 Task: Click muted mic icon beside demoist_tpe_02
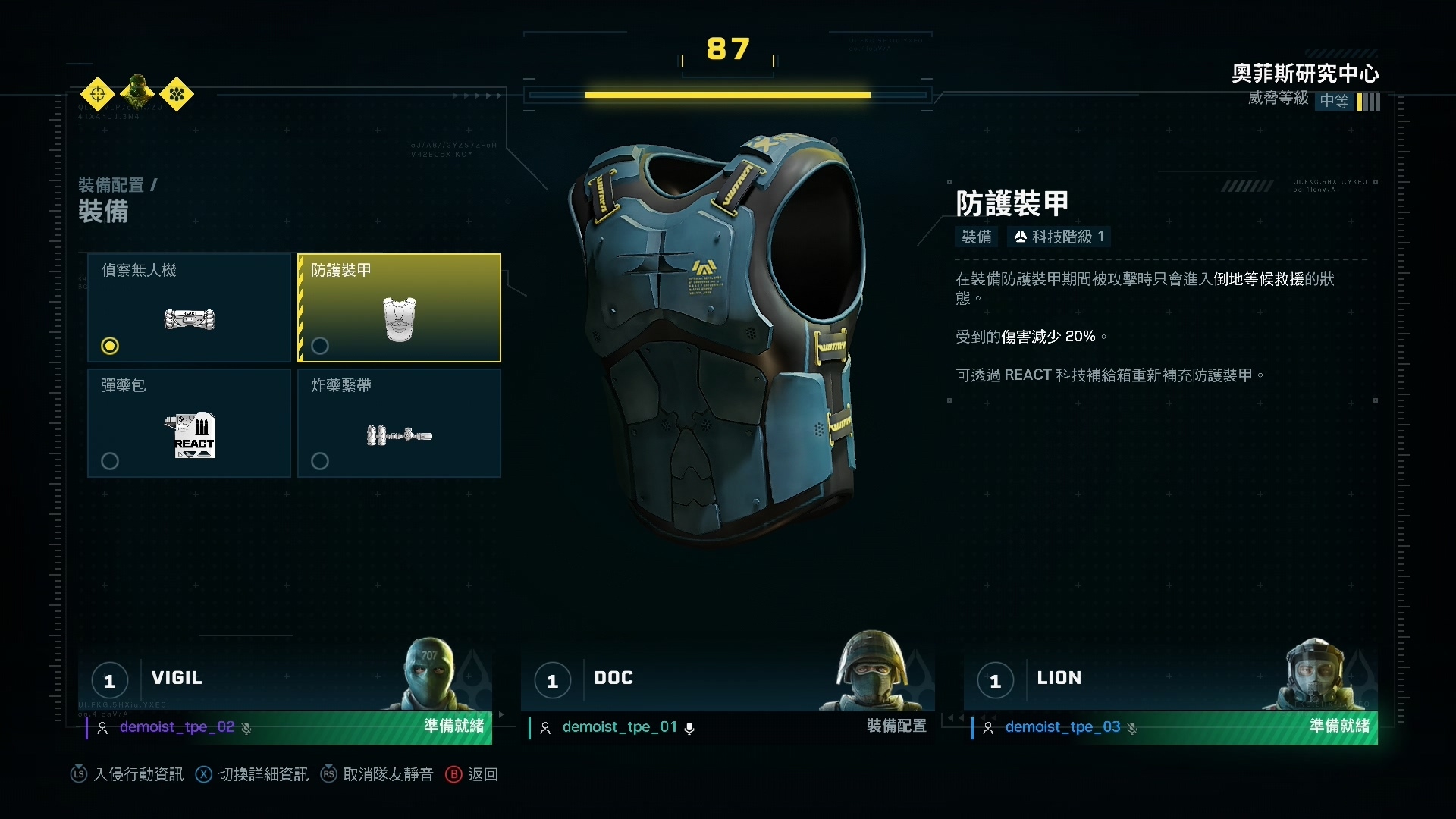click(x=246, y=728)
